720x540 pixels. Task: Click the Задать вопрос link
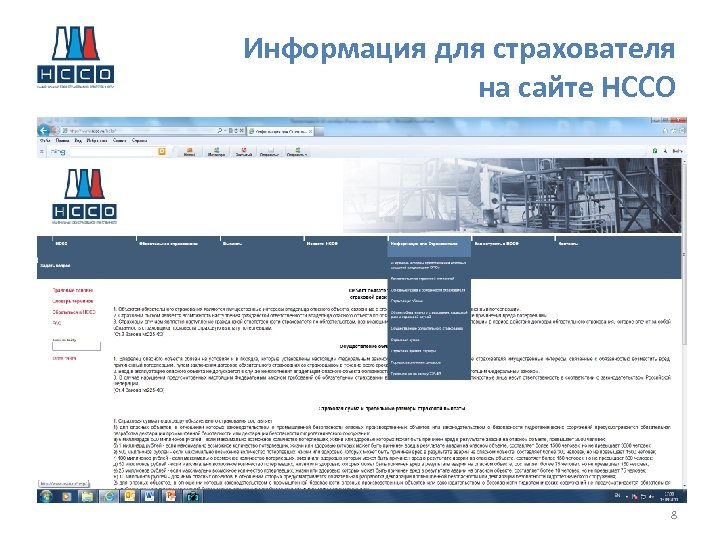point(55,265)
